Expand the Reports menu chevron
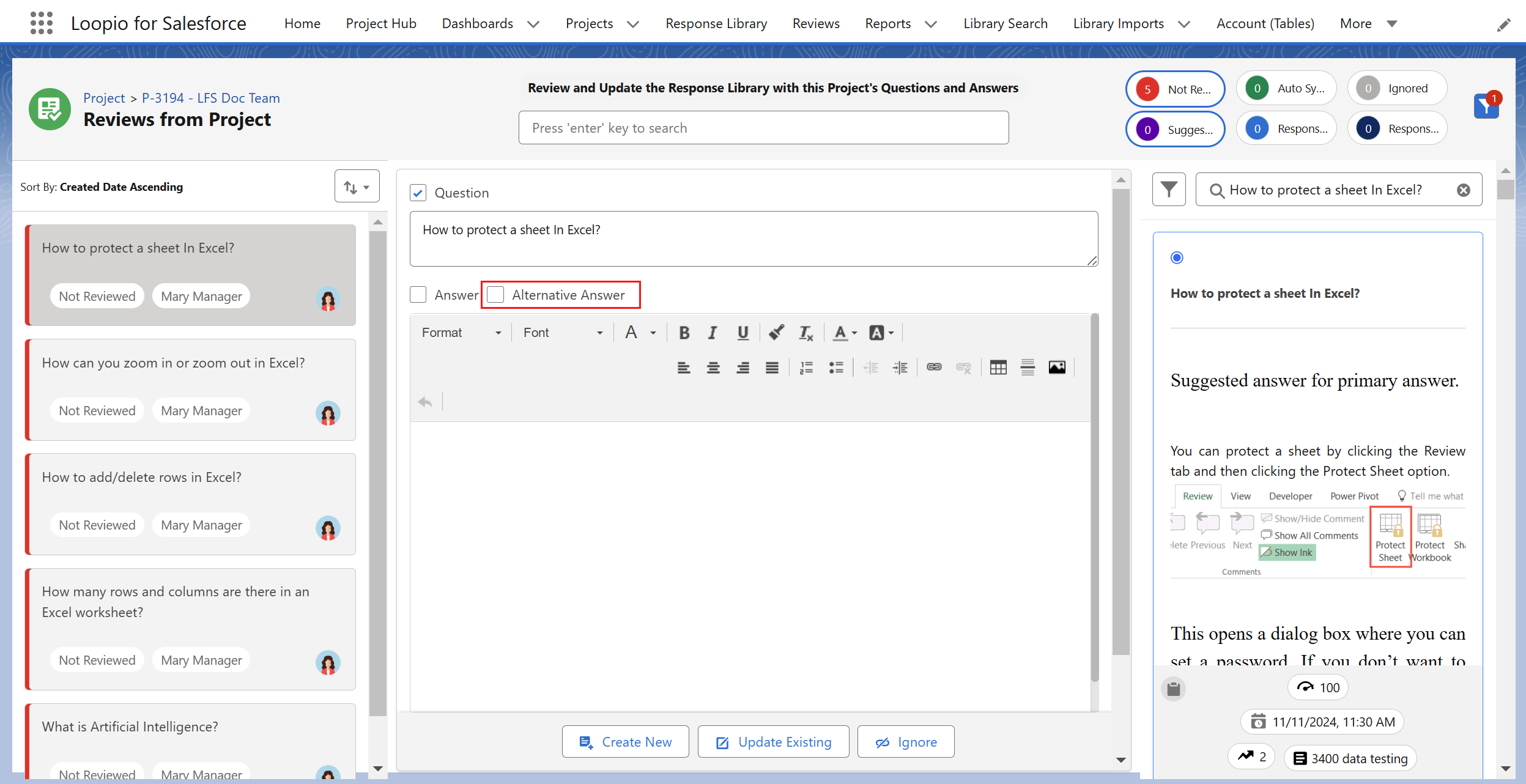The width and height of the screenshot is (1526, 784). coord(931,24)
